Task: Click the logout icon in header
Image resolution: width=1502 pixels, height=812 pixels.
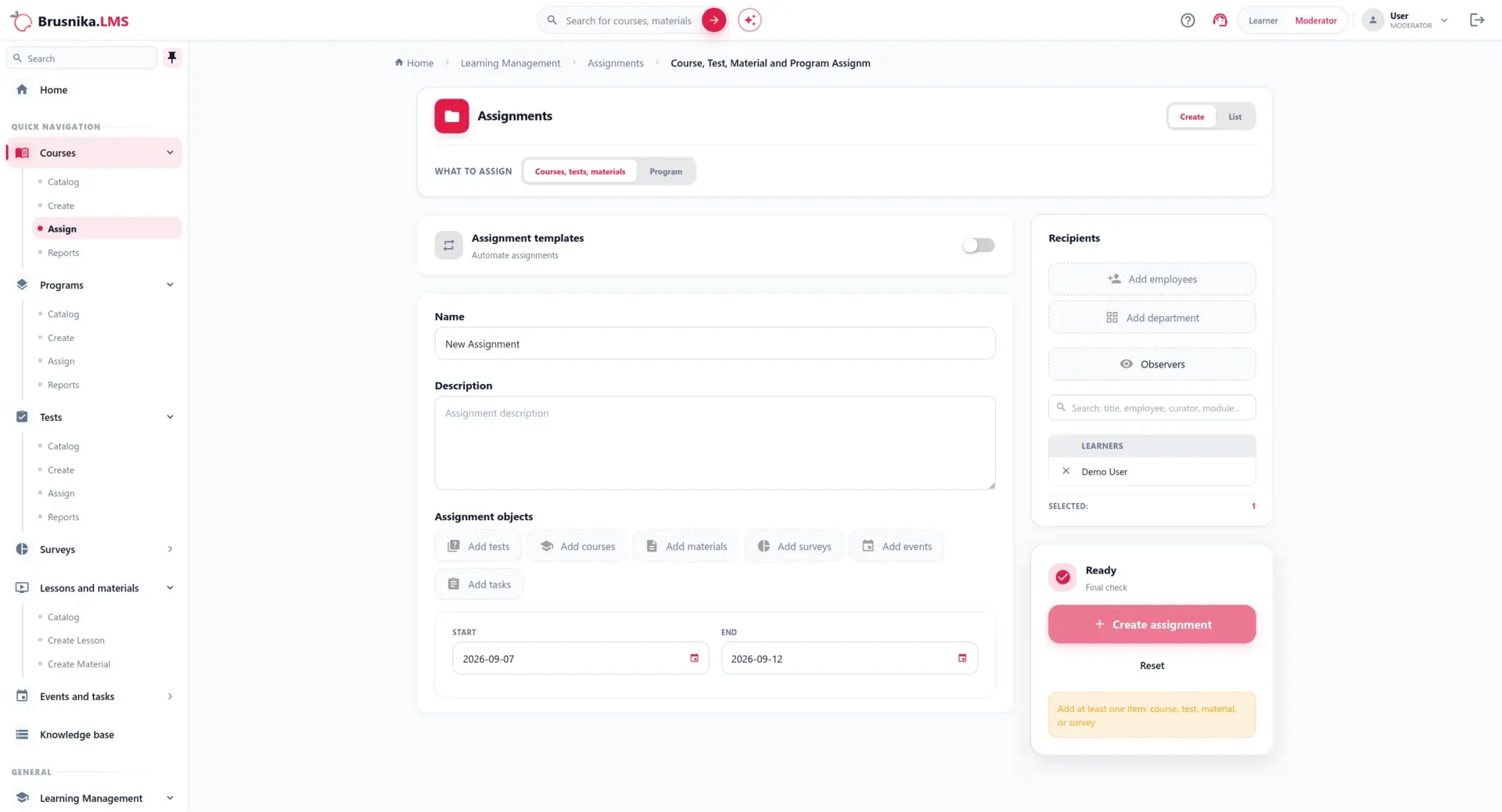Action: point(1477,20)
